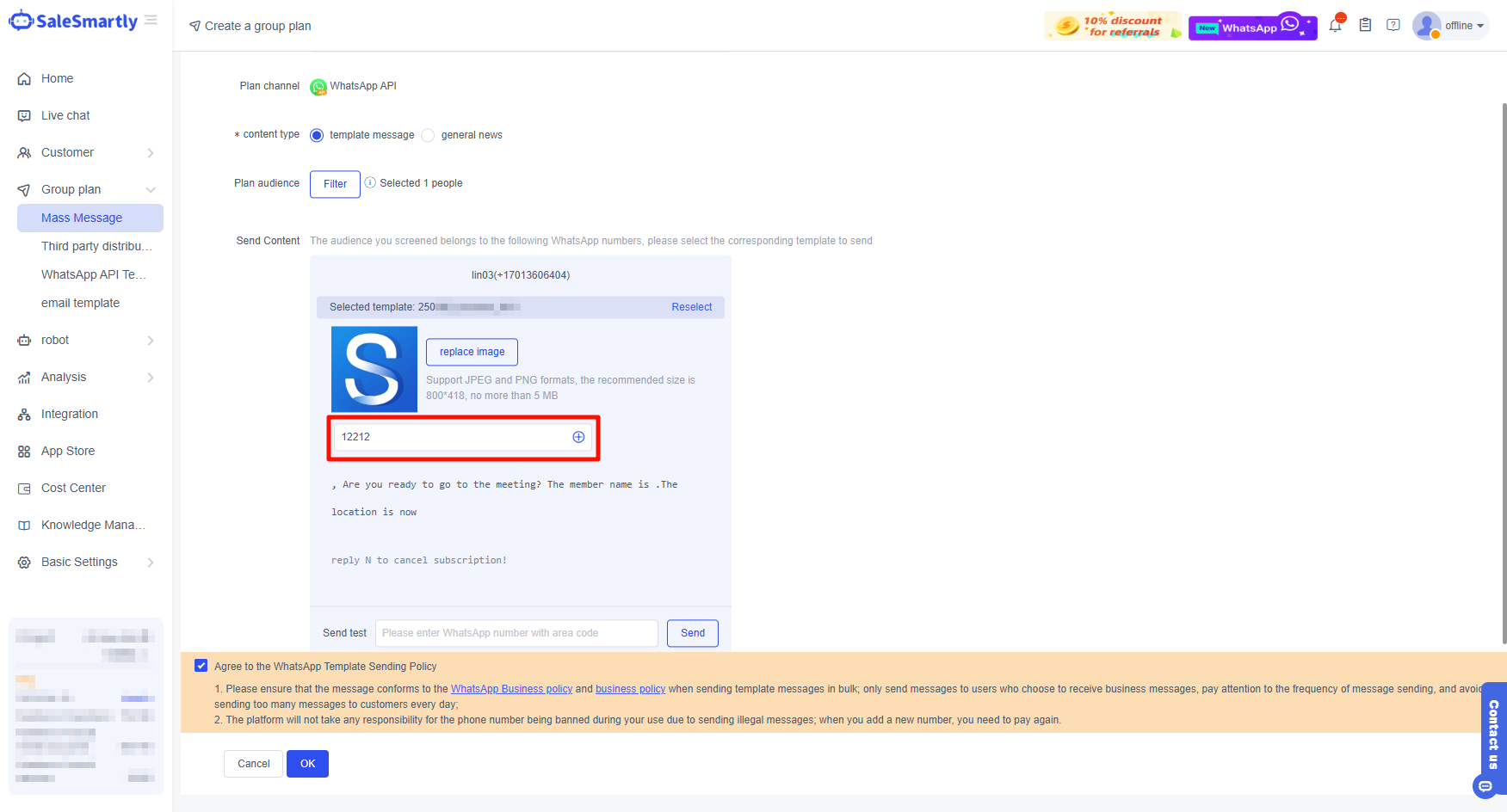Click the Send test WhatsApp number field
The height and width of the screenshot is (812, 1507).
click(516, 633)
